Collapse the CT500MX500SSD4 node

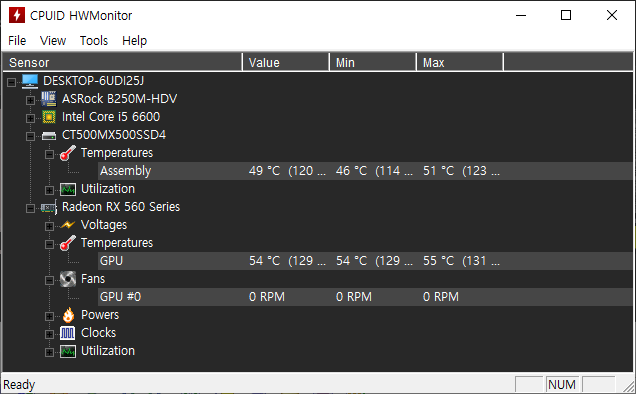click(30, 136)
